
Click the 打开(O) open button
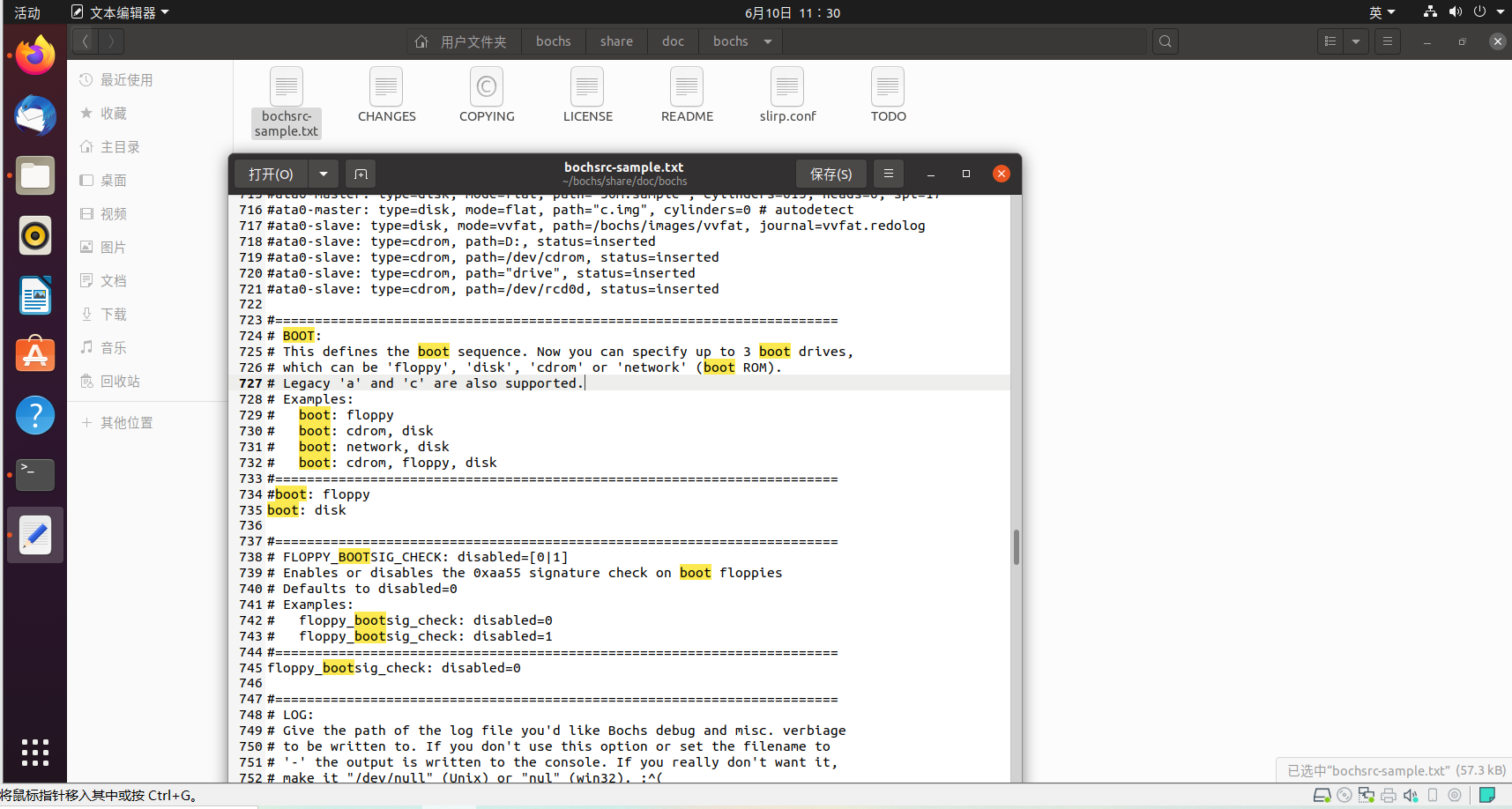[x=271, y=174]
